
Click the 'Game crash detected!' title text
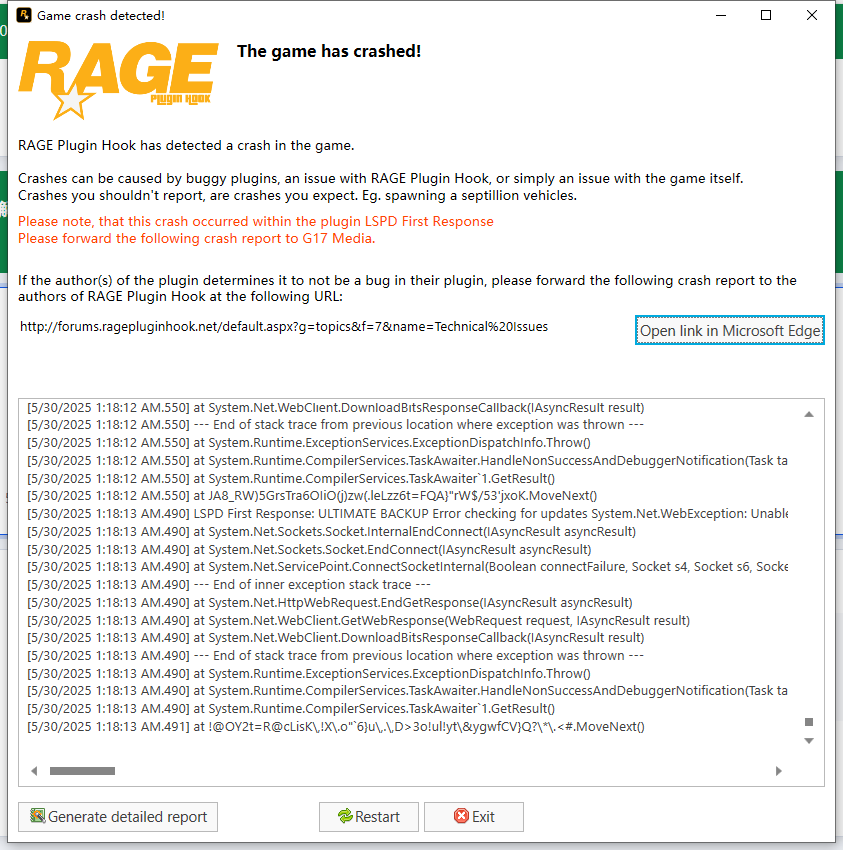(101, 15)
